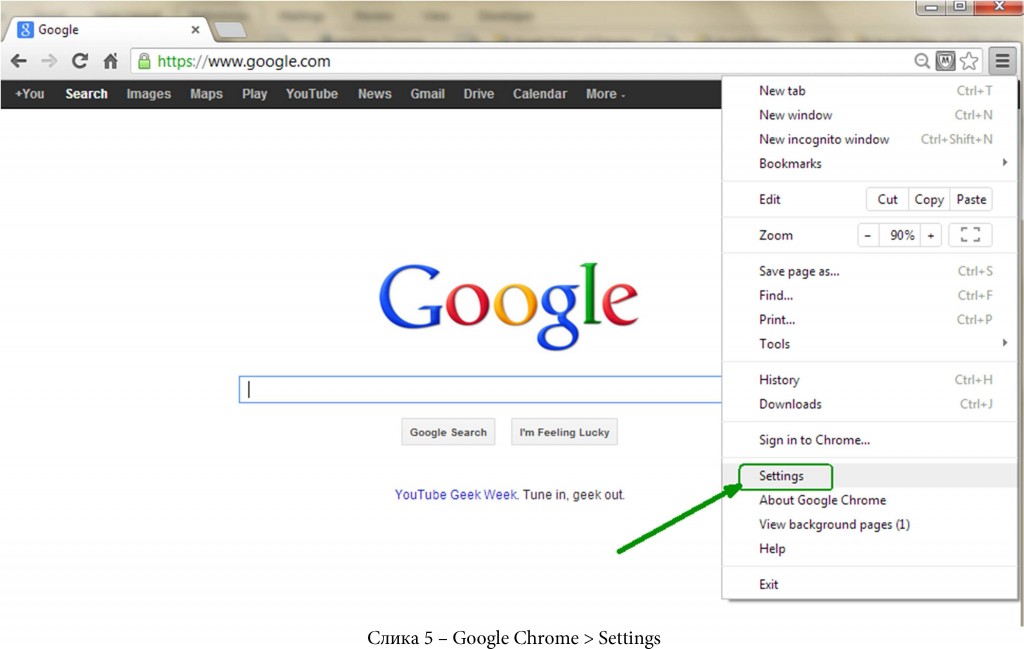This screenshot has height=649, width=1024.
Task: Decrease zoom with the minus button
Action: point(868,235)
